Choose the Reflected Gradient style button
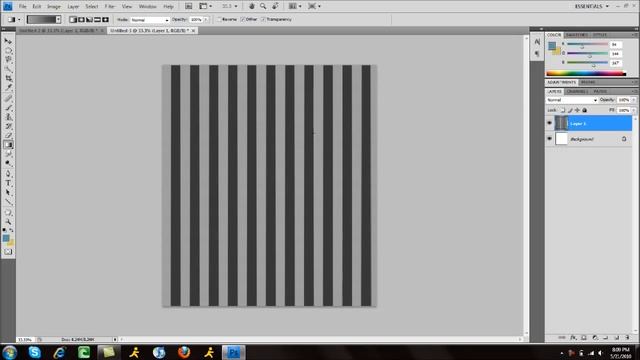640x360 pixels. click(98, 20)
